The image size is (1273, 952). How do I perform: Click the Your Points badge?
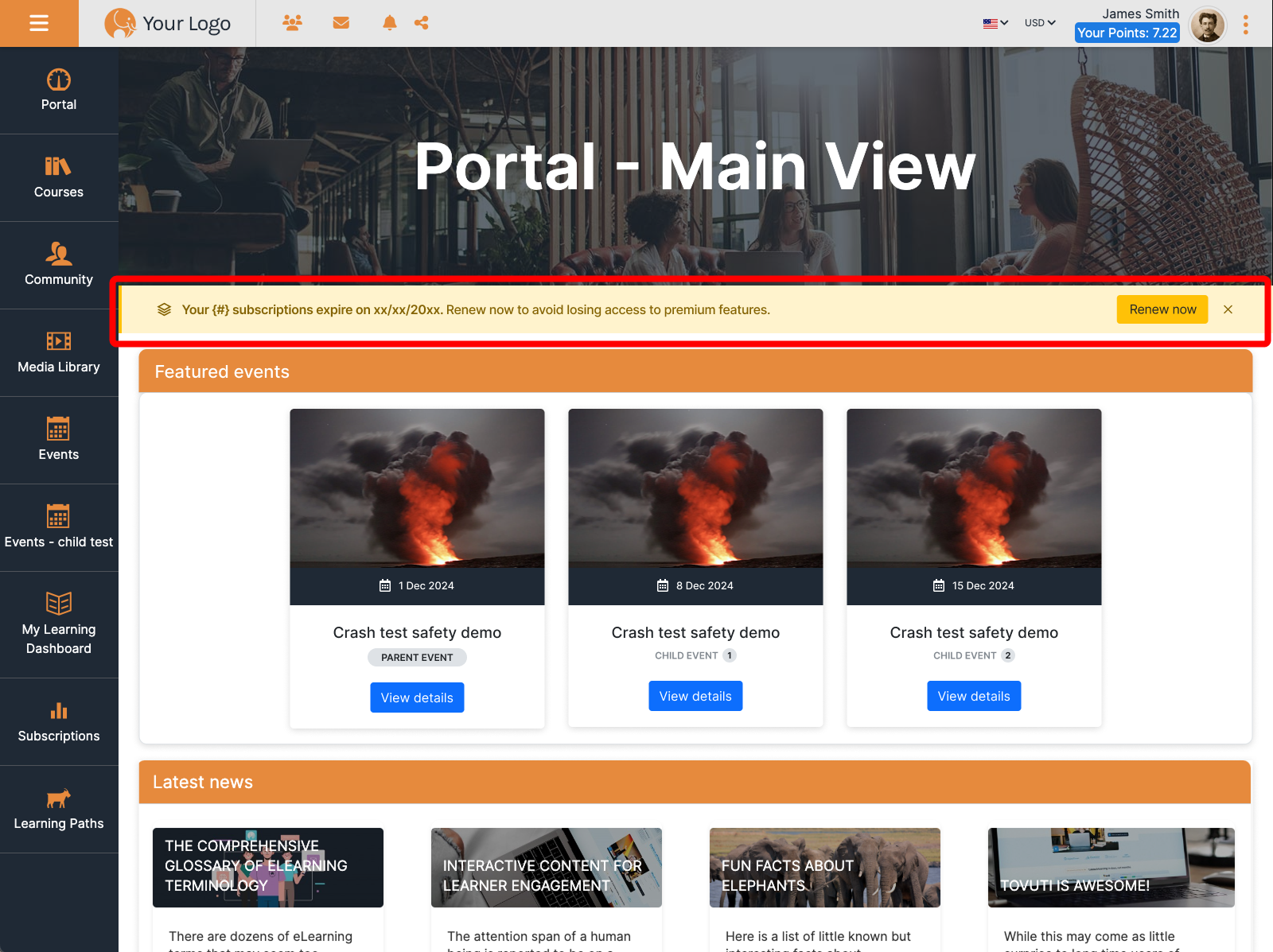tap(1127, 33)
